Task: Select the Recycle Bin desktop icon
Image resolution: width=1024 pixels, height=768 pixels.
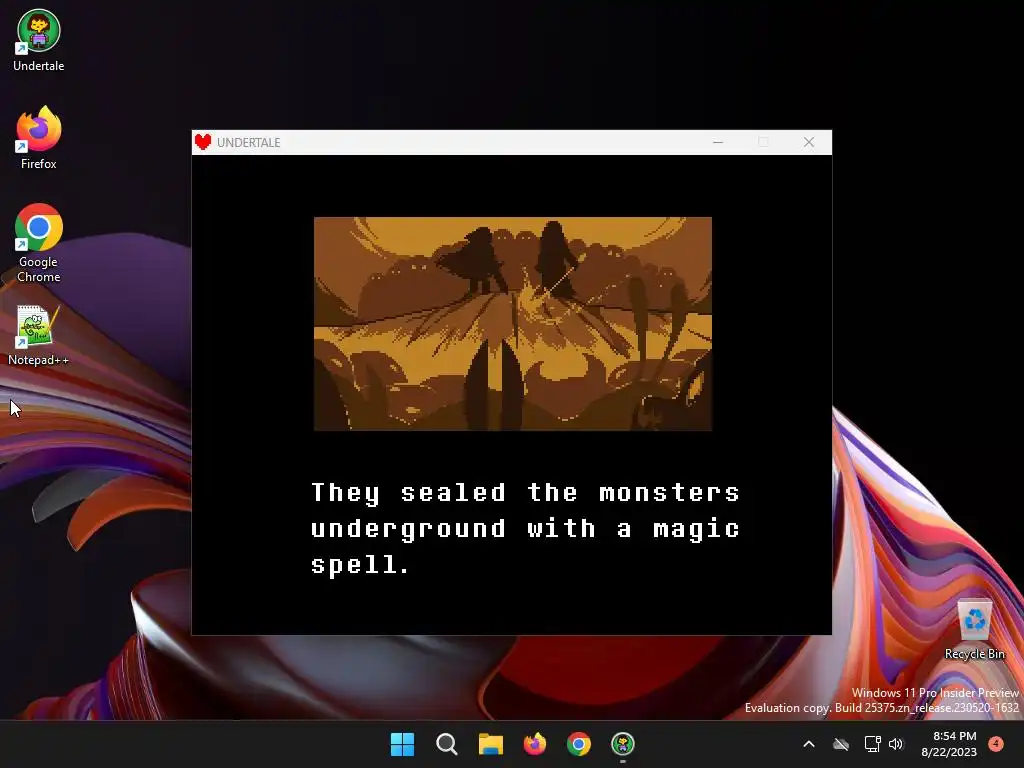Action: (974, 630)
